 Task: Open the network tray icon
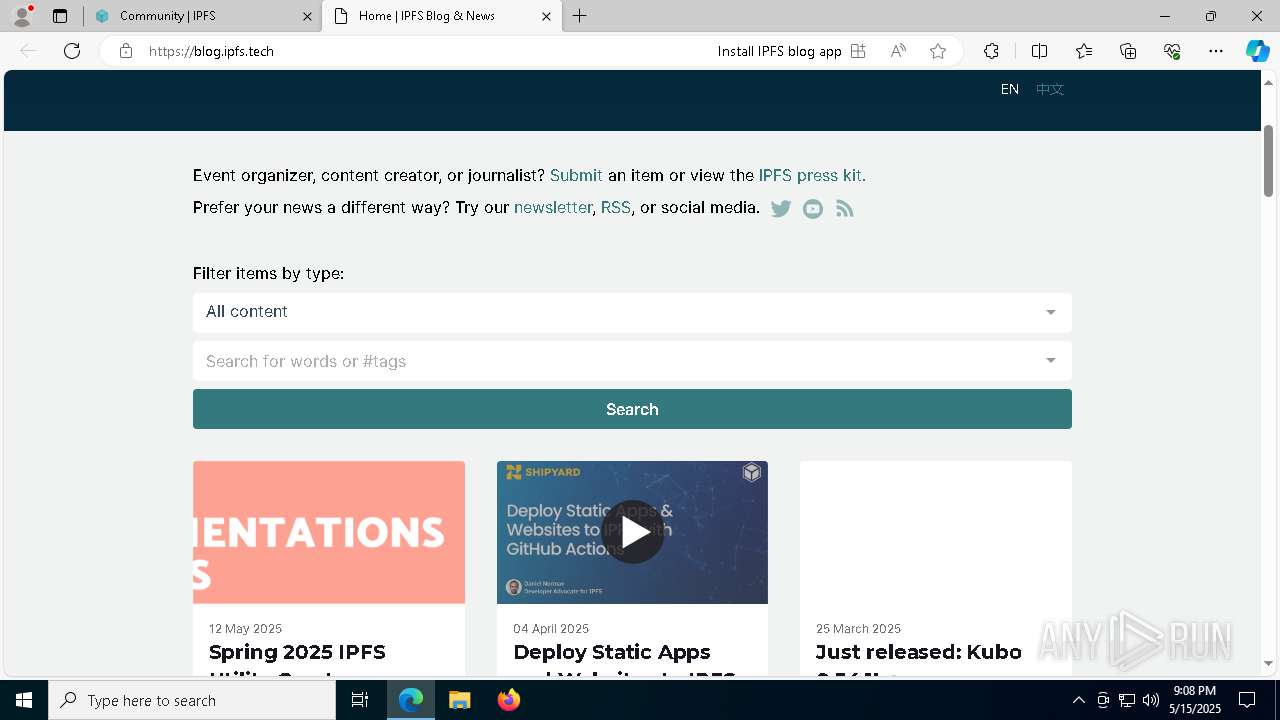(x=1127, y=700)
